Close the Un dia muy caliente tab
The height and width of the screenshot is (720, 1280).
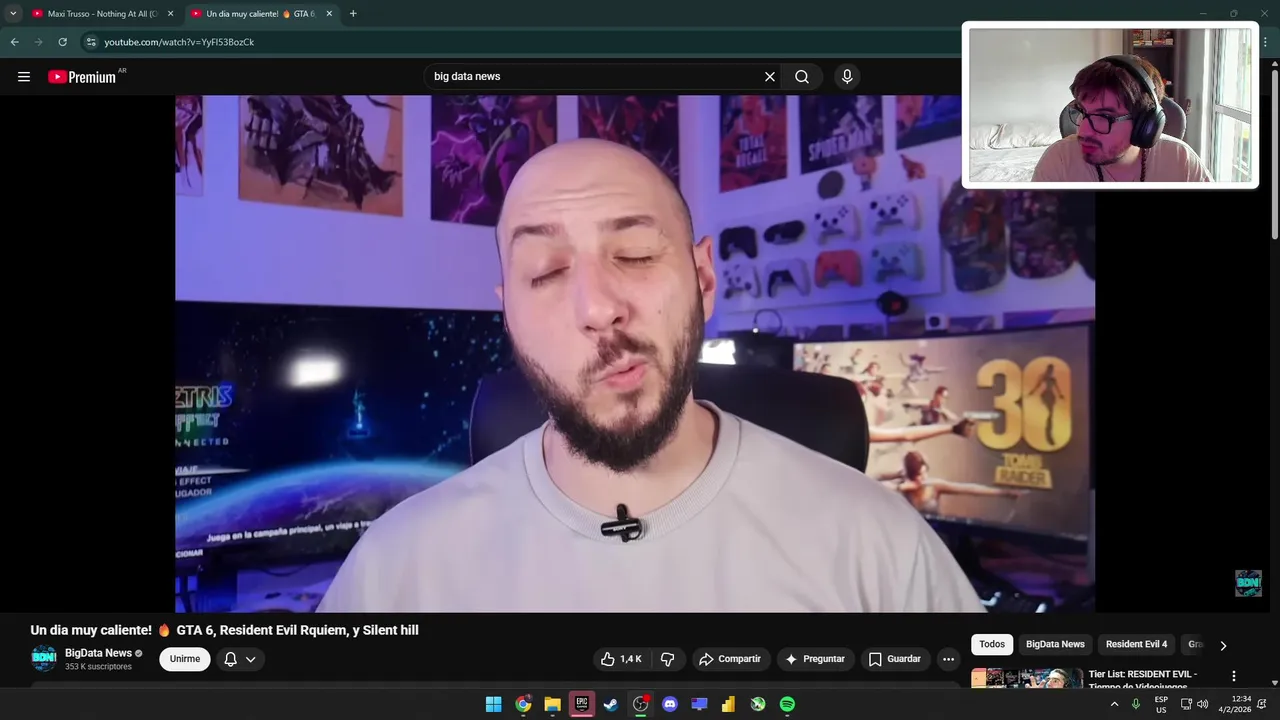tap(329, 14)
